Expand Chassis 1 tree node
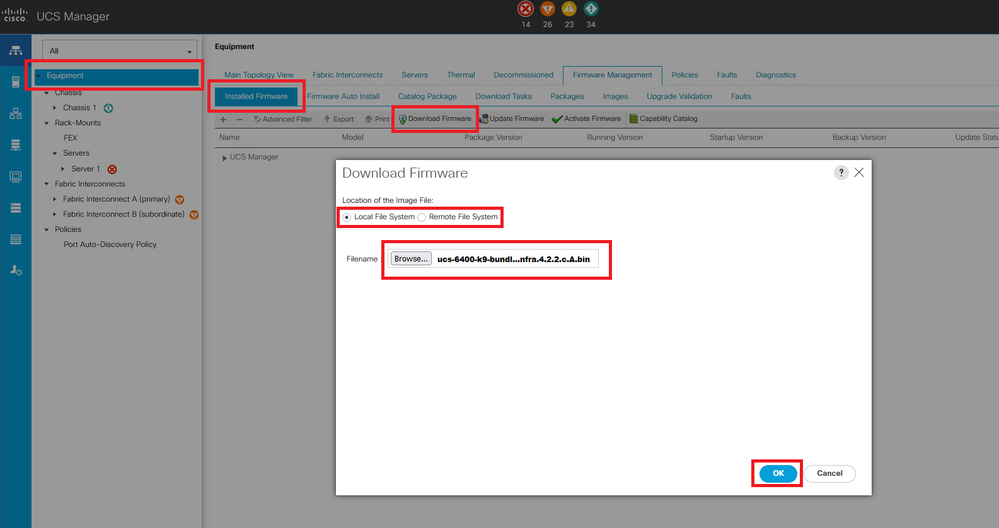 point(55,108)
